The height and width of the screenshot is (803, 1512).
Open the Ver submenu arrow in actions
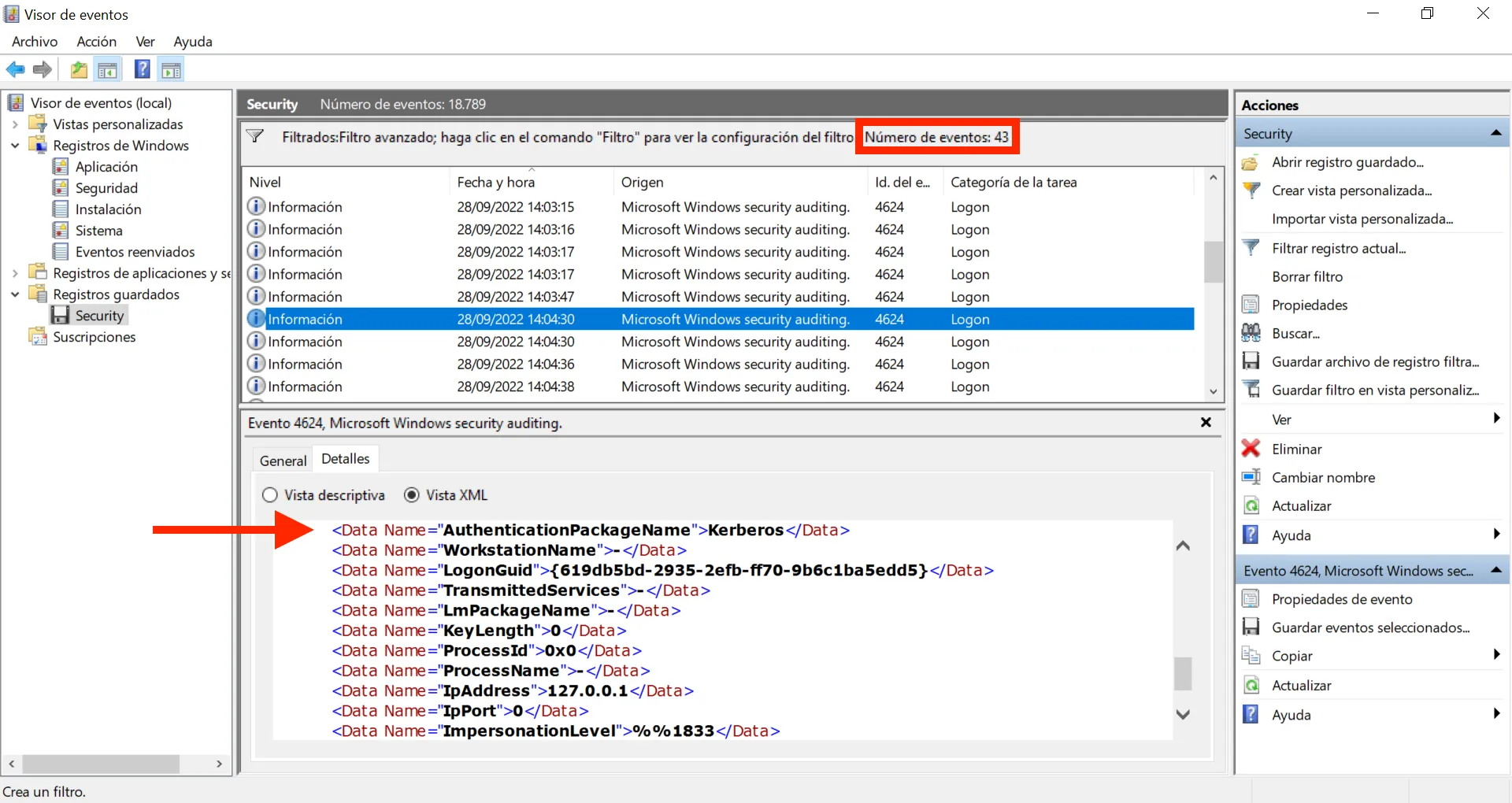[x=1496, y=419]
